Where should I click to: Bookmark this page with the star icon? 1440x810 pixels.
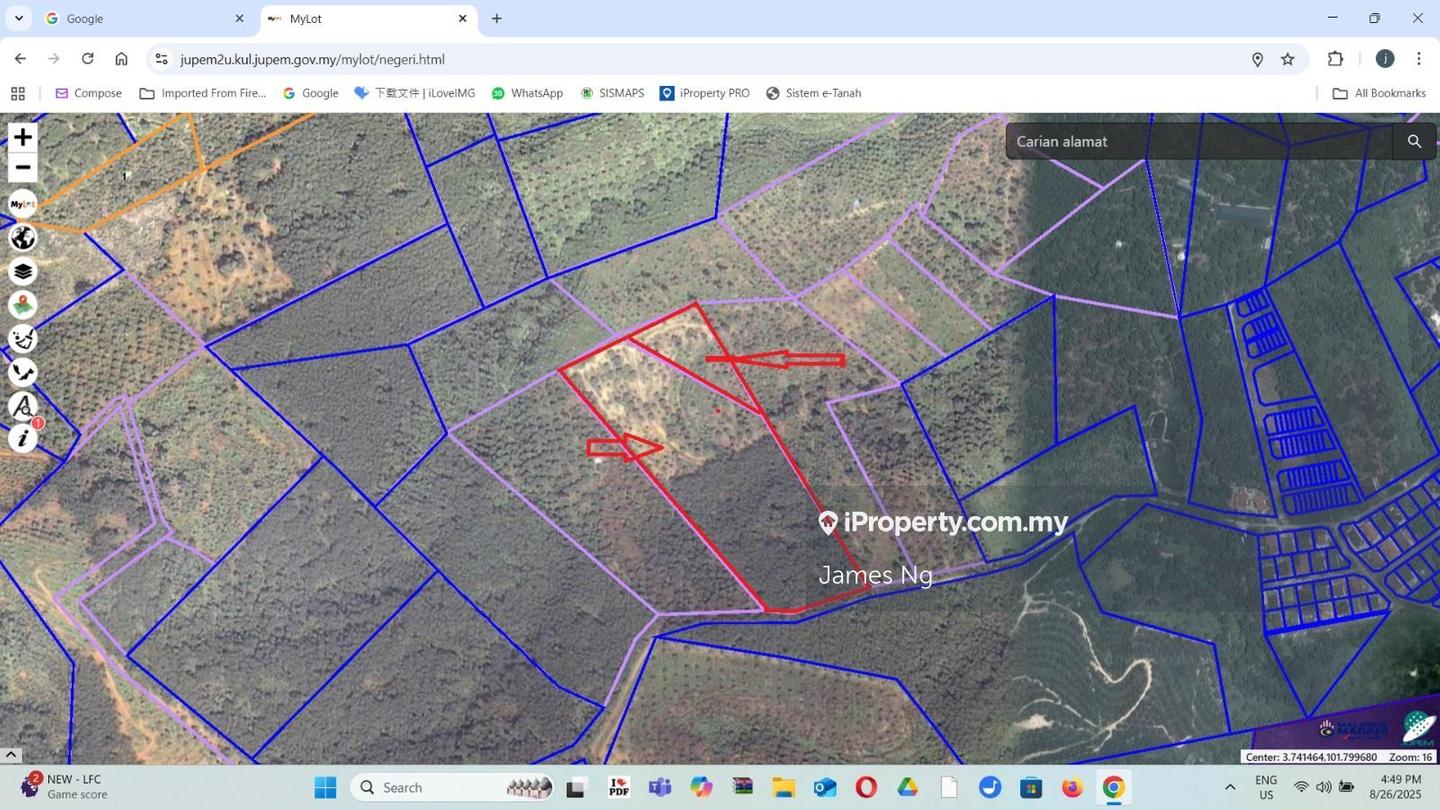[1288, 60]
